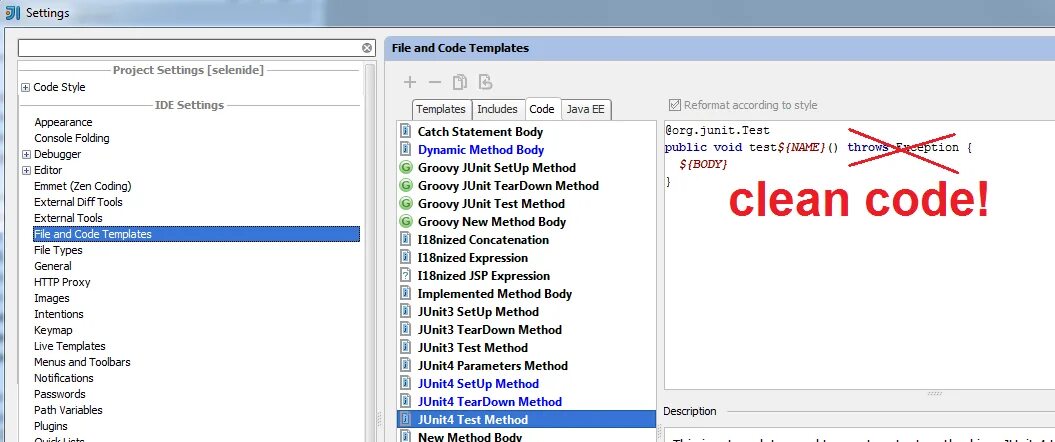Open File Types settings

pyautogui.click(x=59, y=250)
